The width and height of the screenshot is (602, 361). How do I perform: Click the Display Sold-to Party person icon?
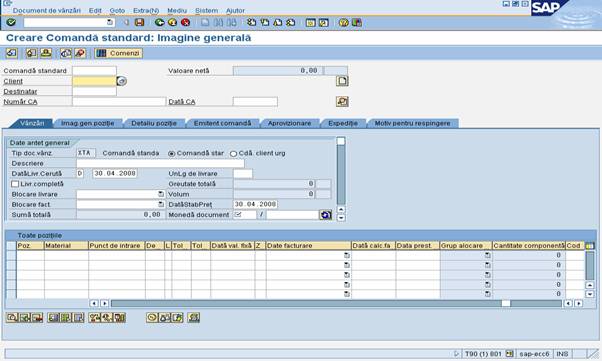point(46,53)
